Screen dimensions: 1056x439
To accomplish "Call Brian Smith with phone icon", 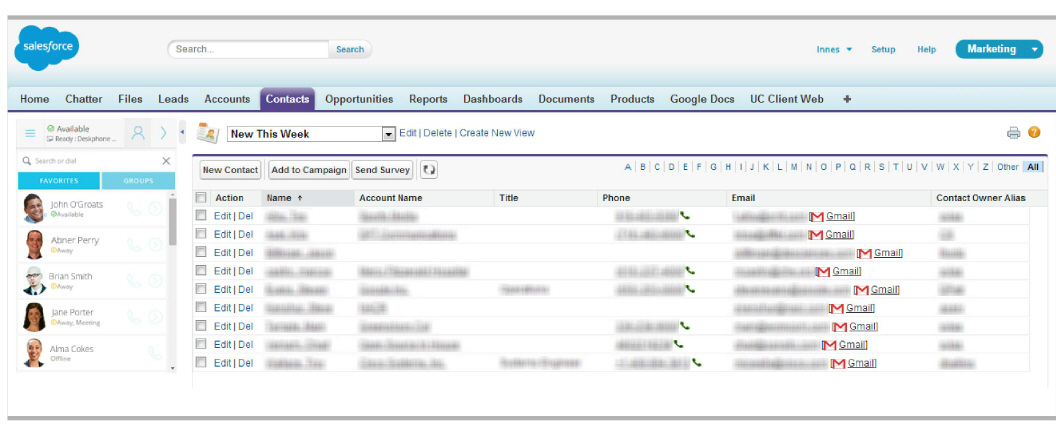I will [x=134, y=281].
